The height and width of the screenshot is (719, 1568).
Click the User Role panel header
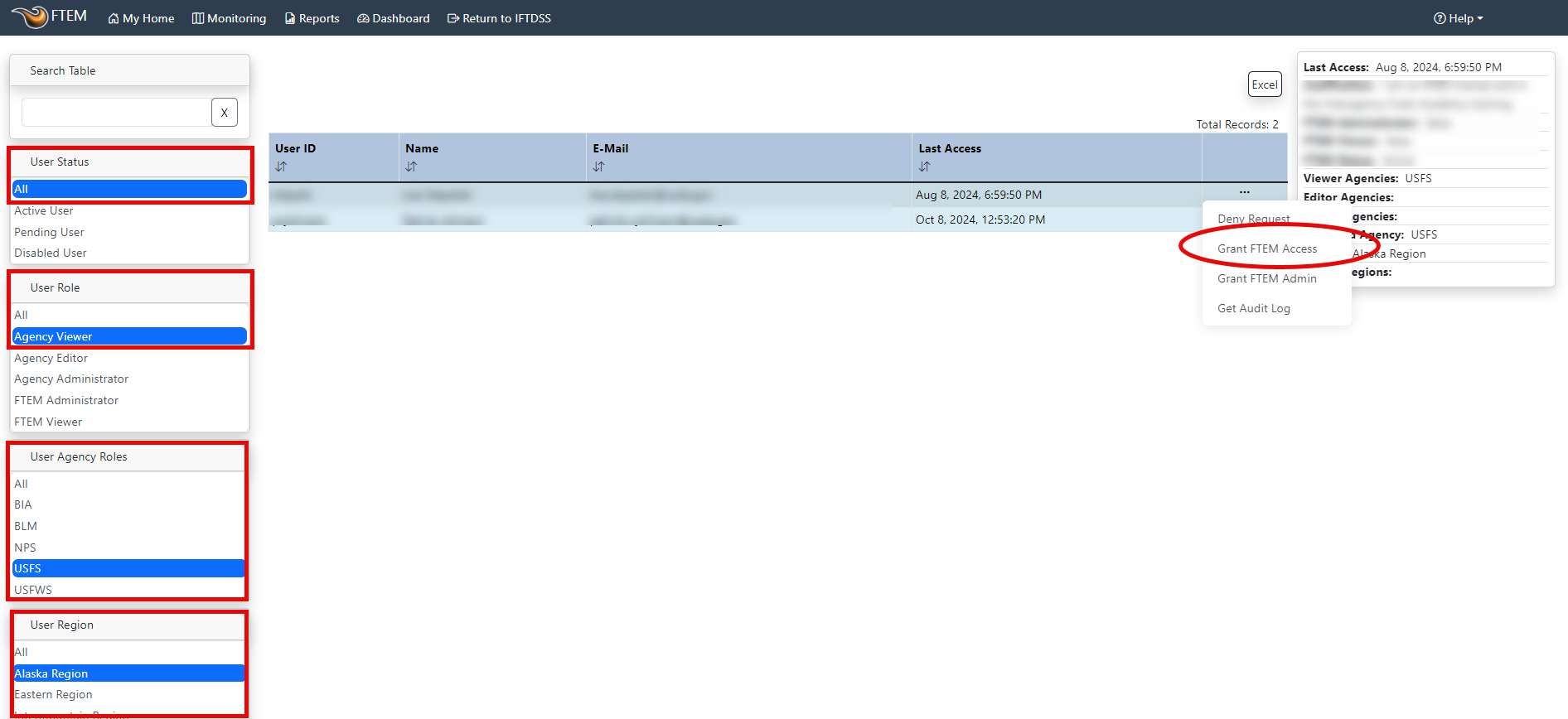(x=129, y=288)
